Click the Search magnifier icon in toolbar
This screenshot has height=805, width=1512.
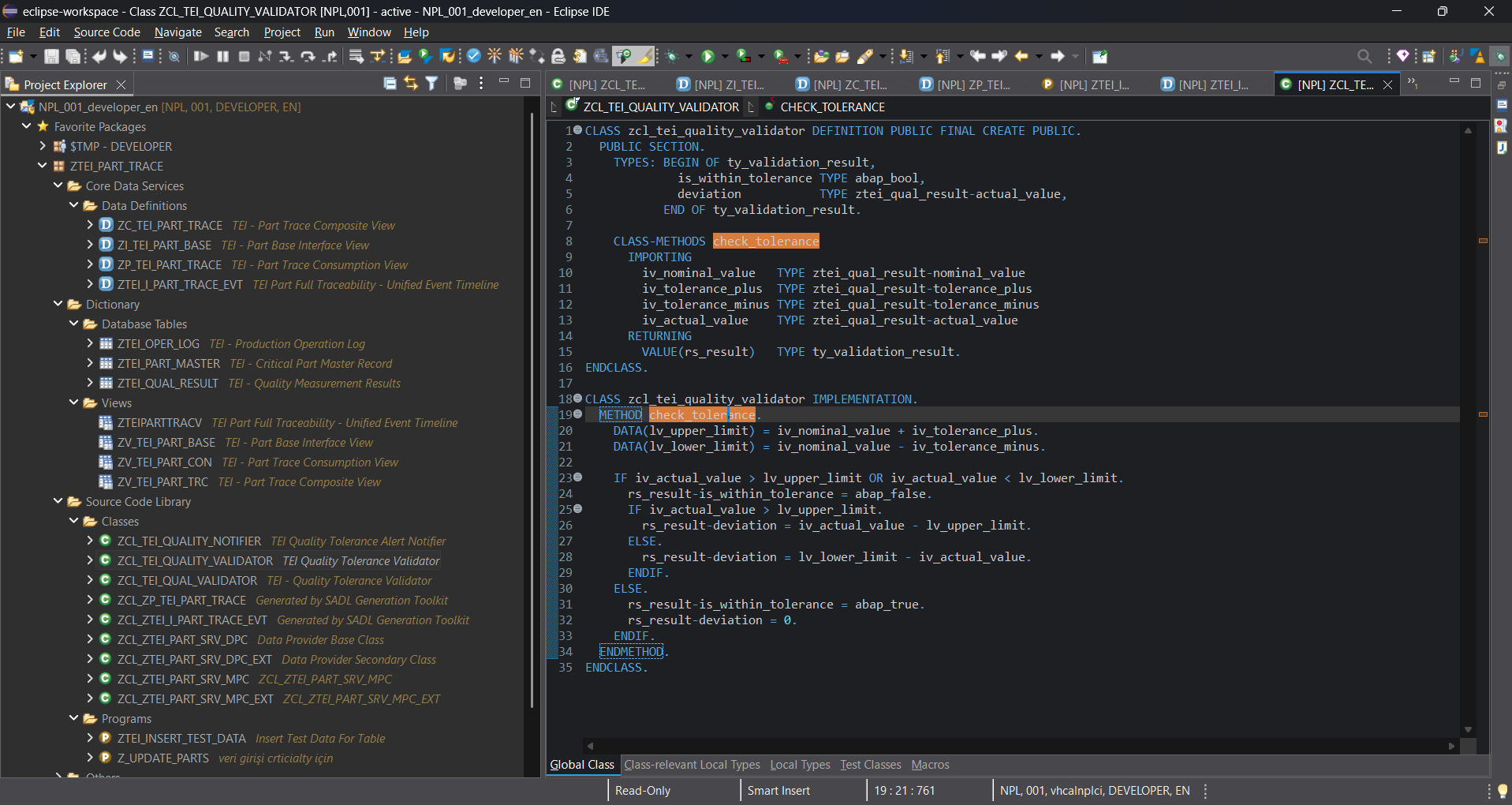1365,56
